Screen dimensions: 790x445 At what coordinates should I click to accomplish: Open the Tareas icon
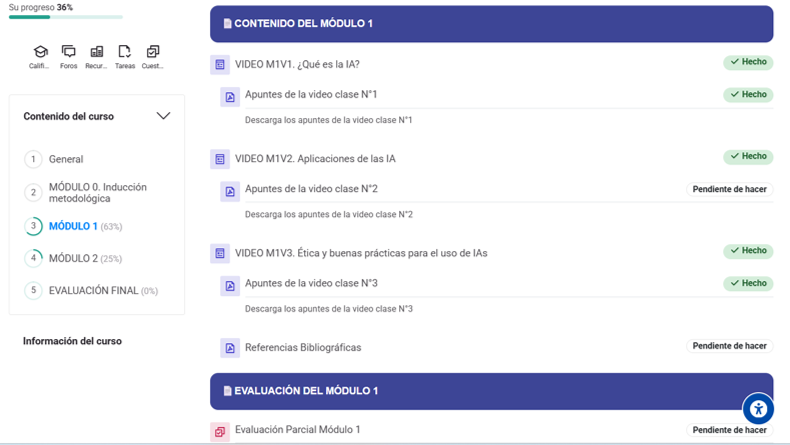tap(125, 53)
